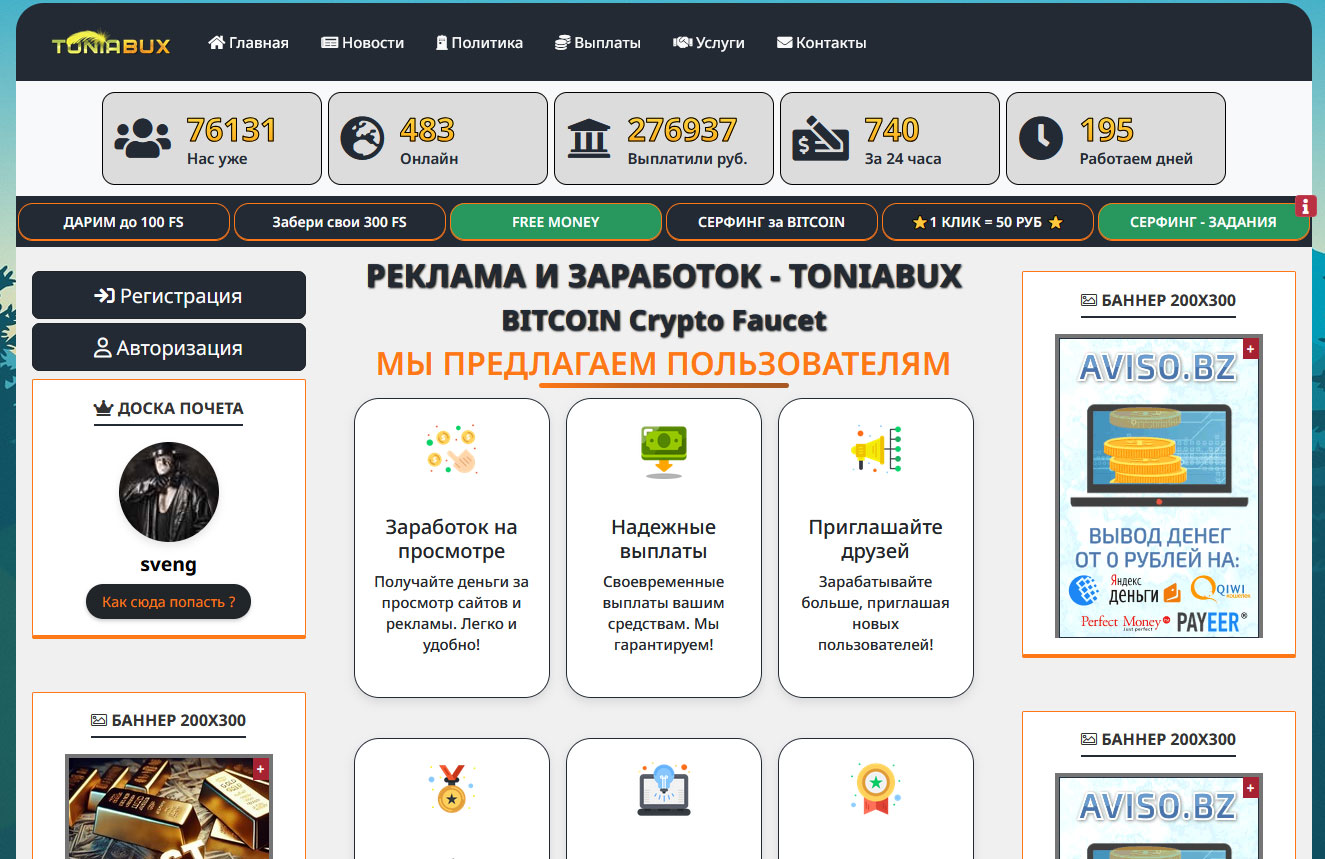The image size is (1325, 859).
Task: Open the Контакты page
Action: pyautogui.click(x=821, y=43)
